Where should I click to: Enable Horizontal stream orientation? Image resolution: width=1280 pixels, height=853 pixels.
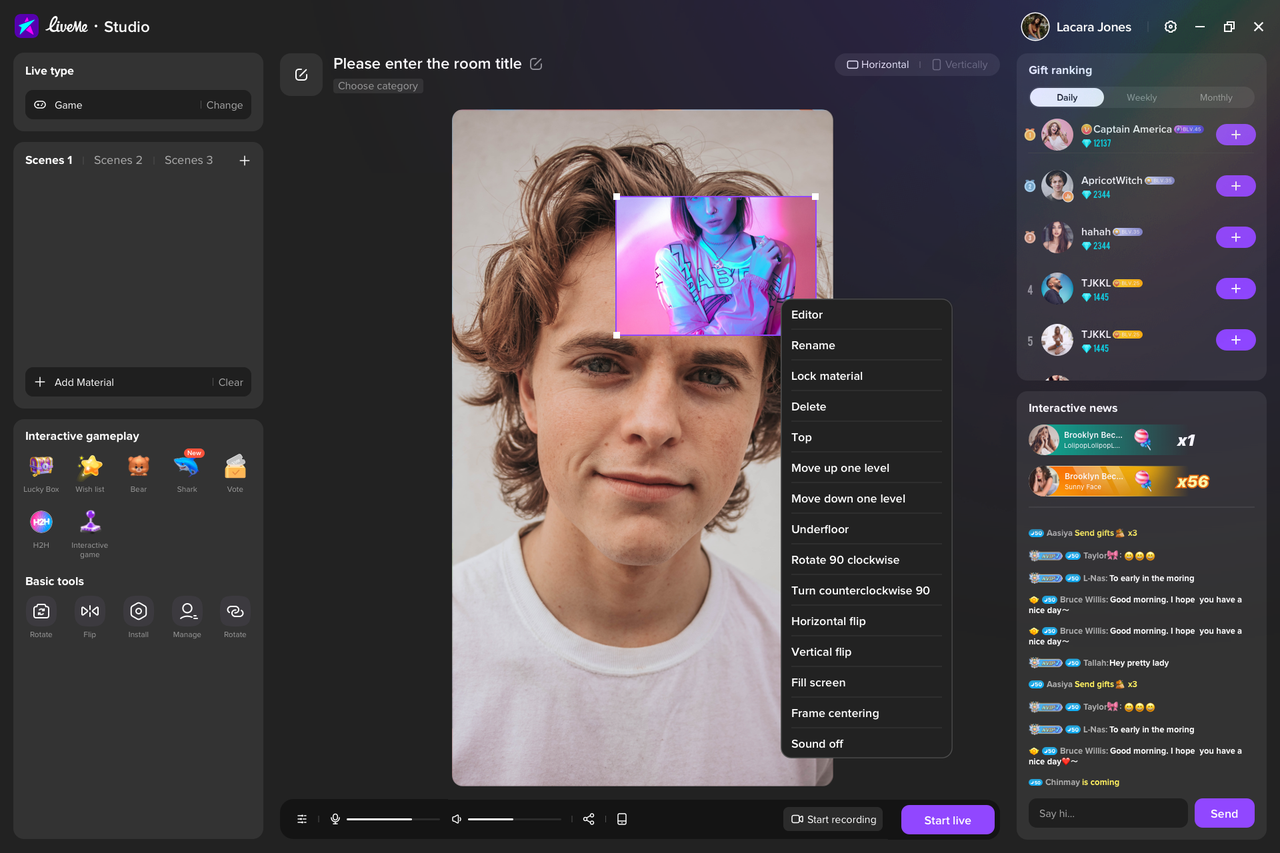pos(877,64)
